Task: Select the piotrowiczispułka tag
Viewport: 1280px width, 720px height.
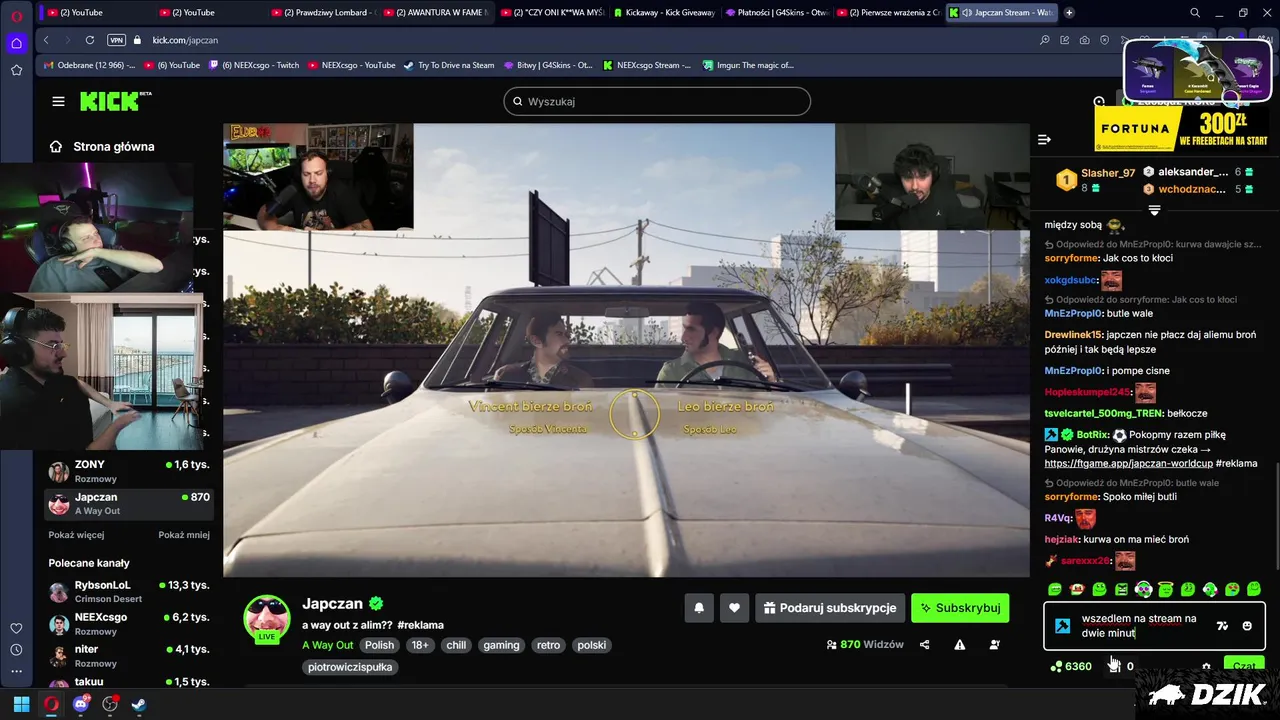Action: 350,667
